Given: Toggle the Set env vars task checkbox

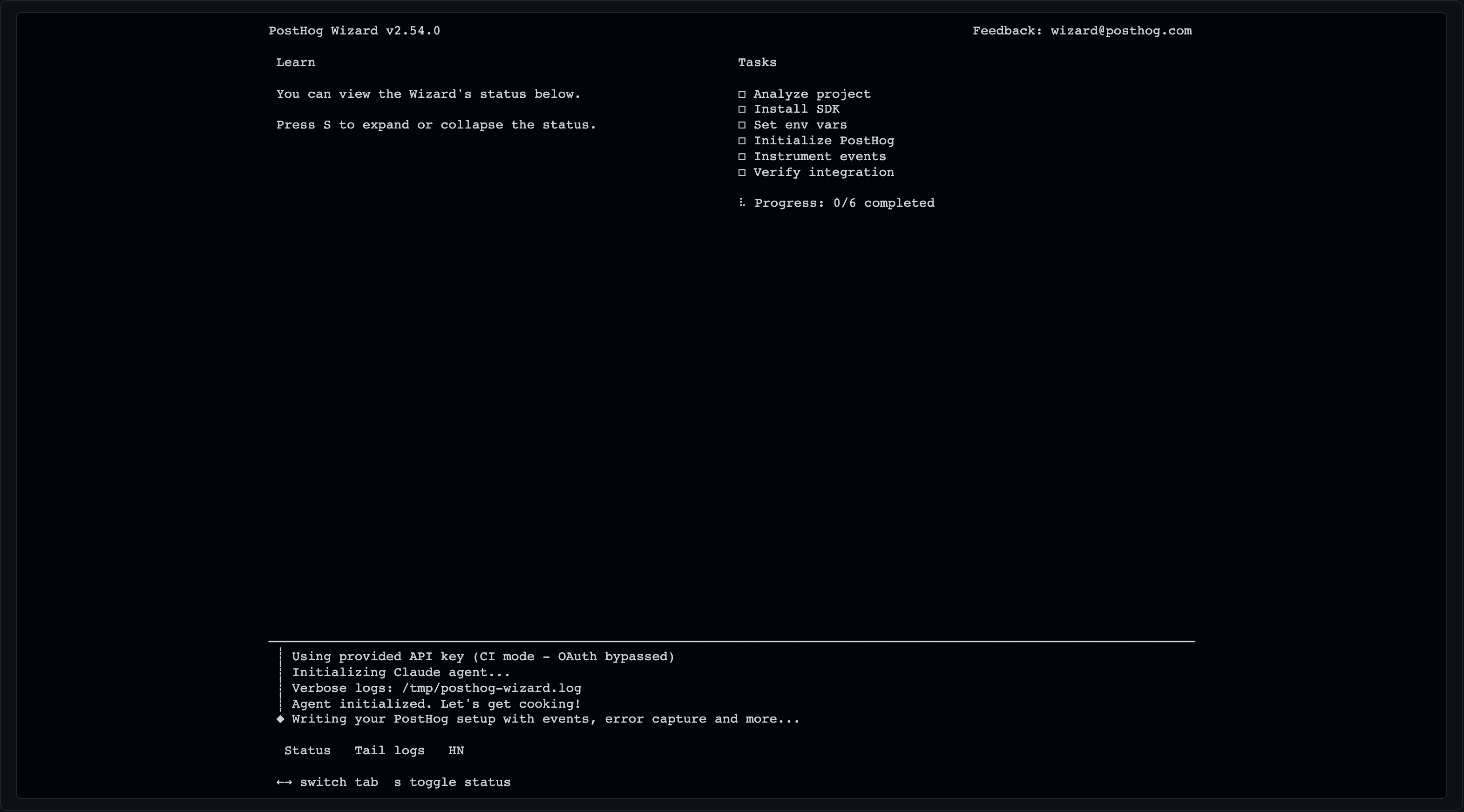Looking at the screenshot, I should 742,125.
